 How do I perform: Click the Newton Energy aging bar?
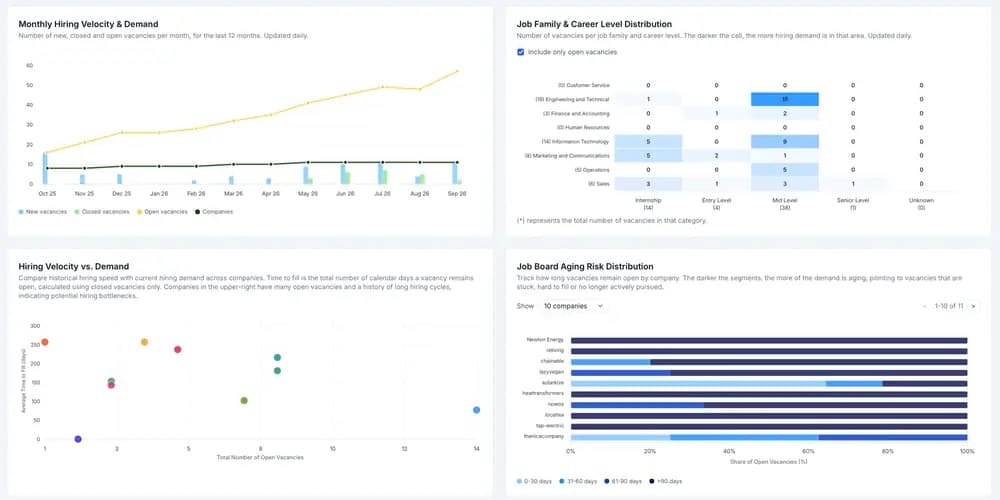(769, 341)
